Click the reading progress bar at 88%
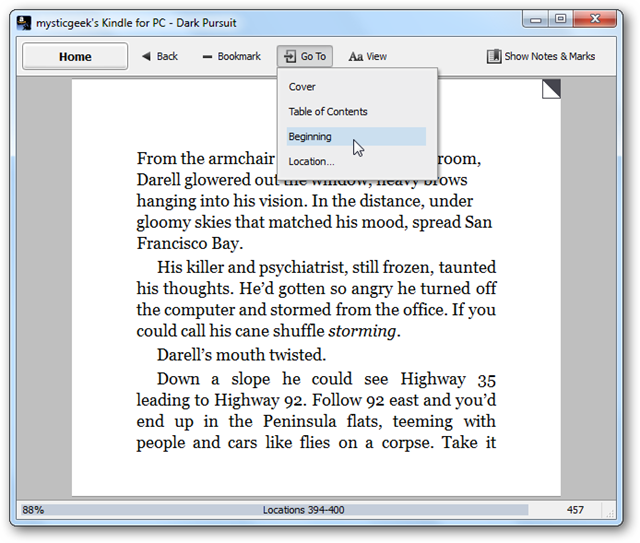Screen dimensions: 640x543 coord(275,510)
